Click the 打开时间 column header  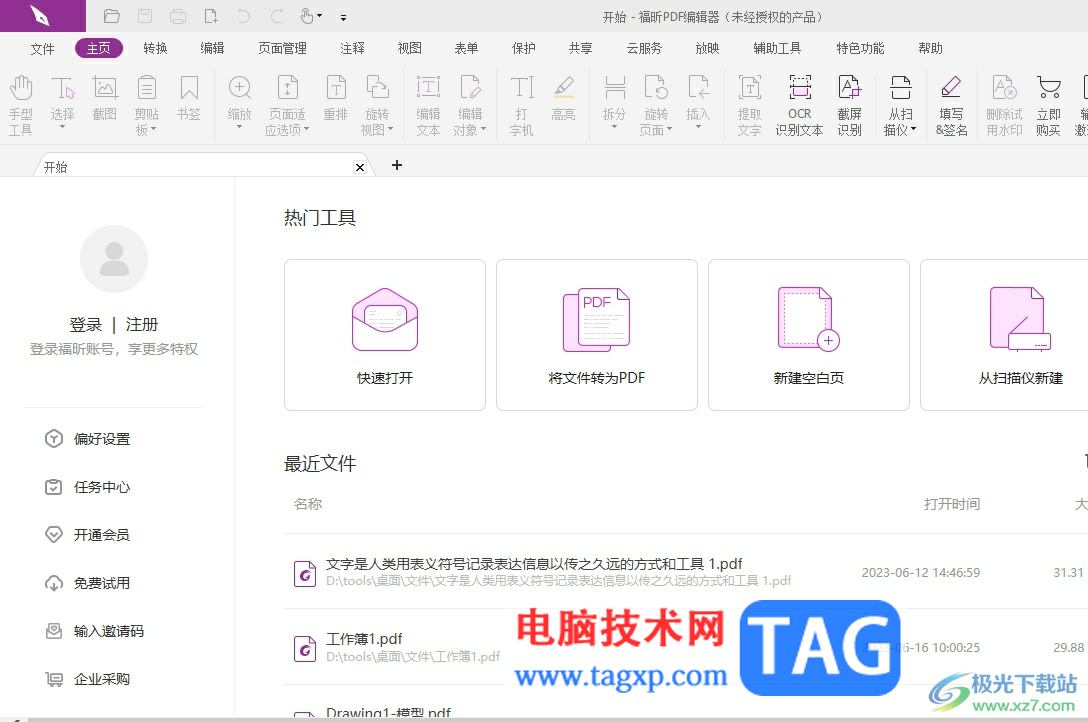(951, 504)
